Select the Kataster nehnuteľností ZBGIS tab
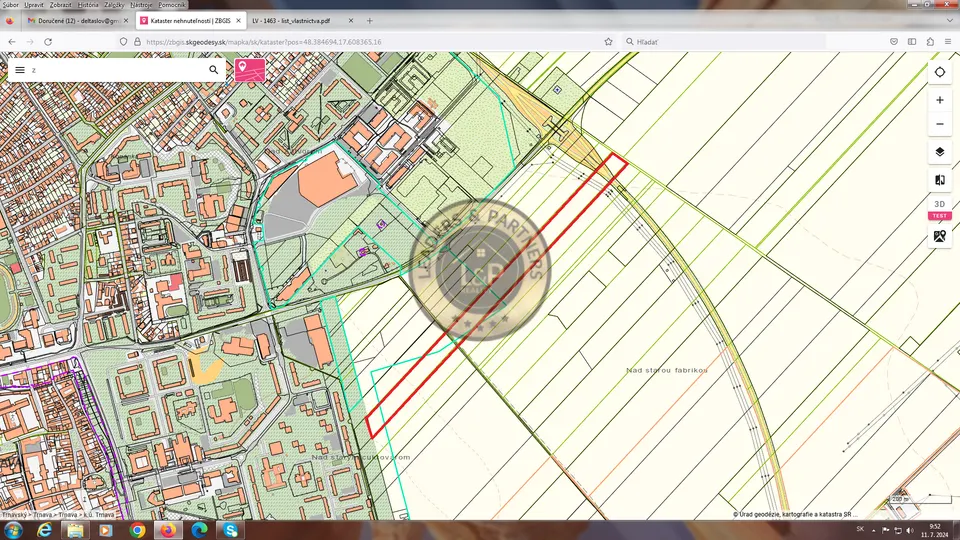The height and width of the screenshot is (540, 960). (x=190, y=20)
